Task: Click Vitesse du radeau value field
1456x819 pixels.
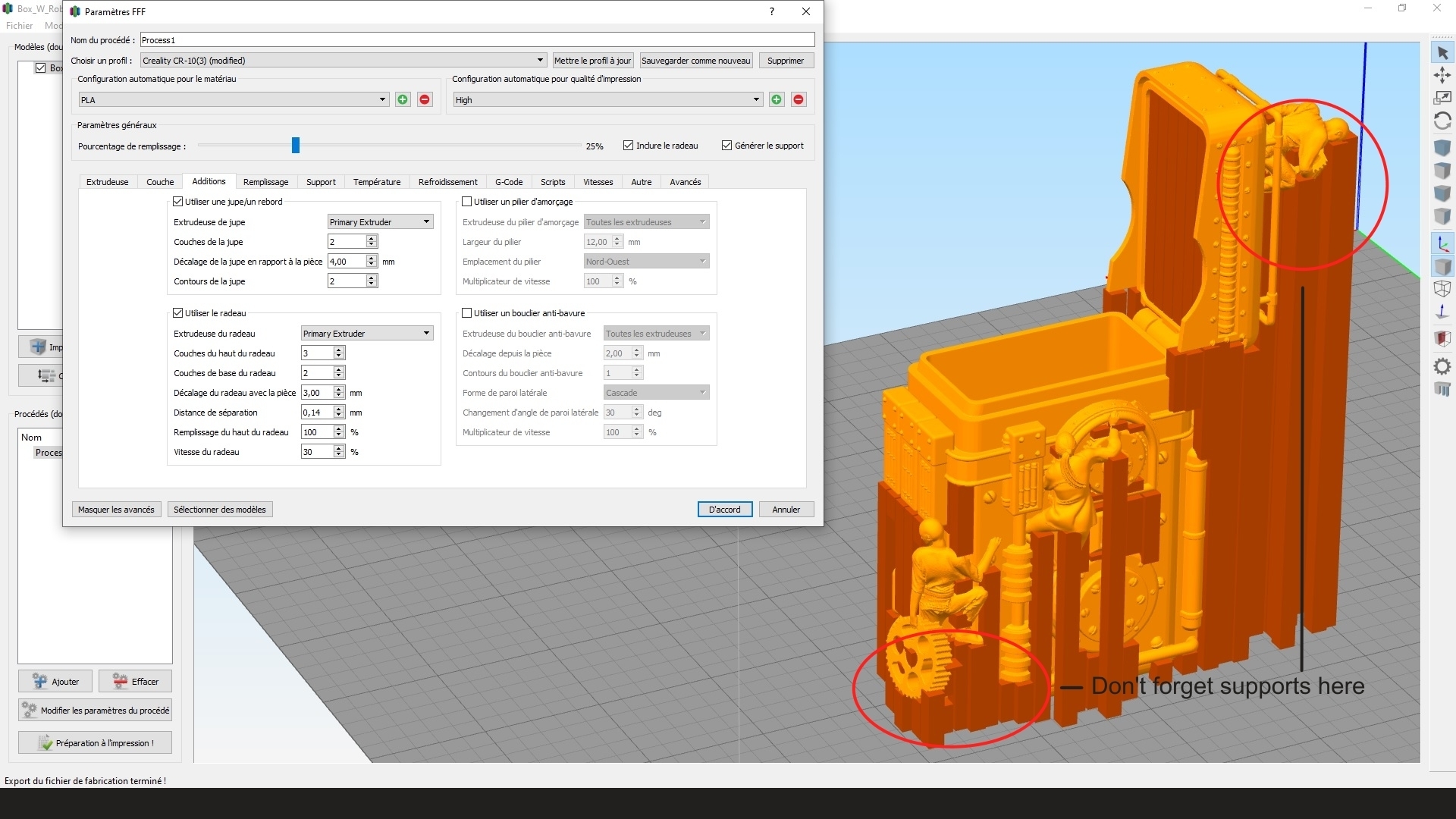Action: click(x=317, y=452)
